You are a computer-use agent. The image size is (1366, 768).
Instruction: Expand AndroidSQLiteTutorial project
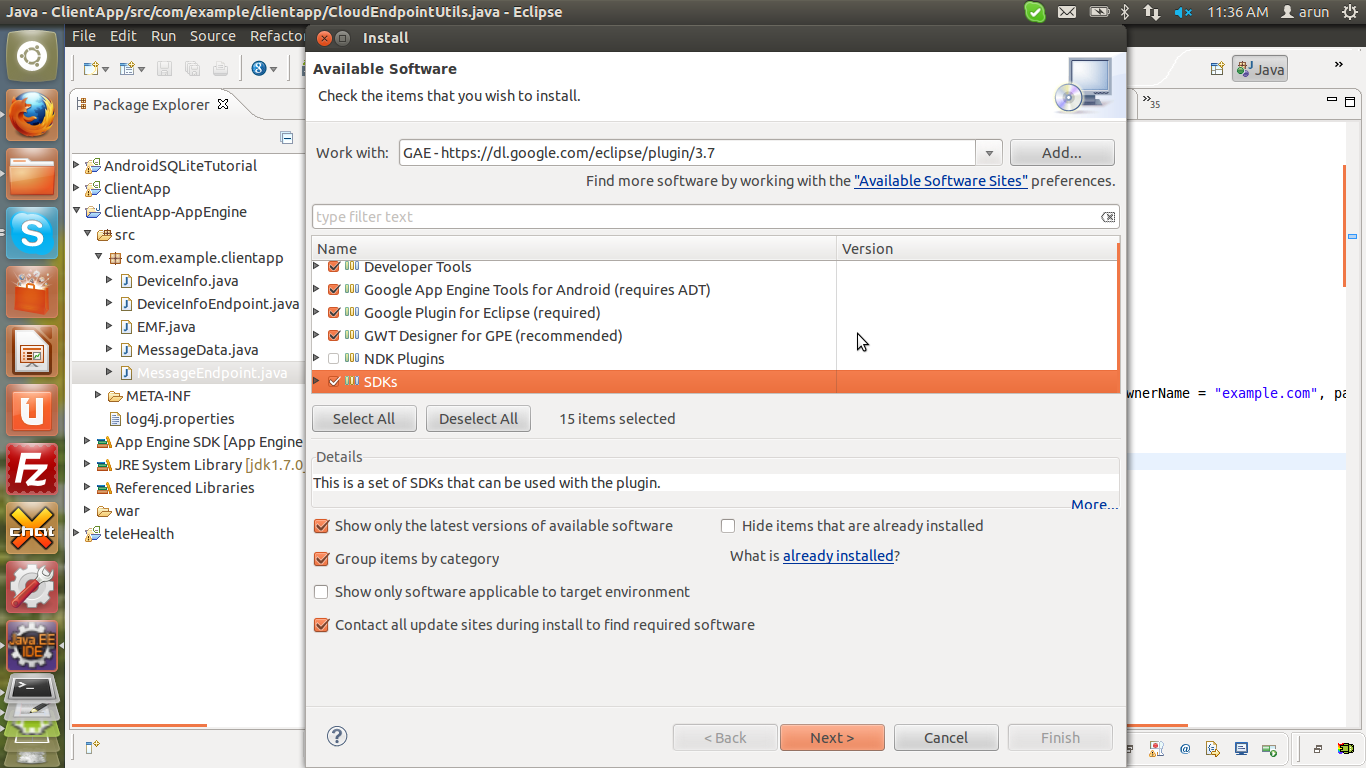click(77, 165)
